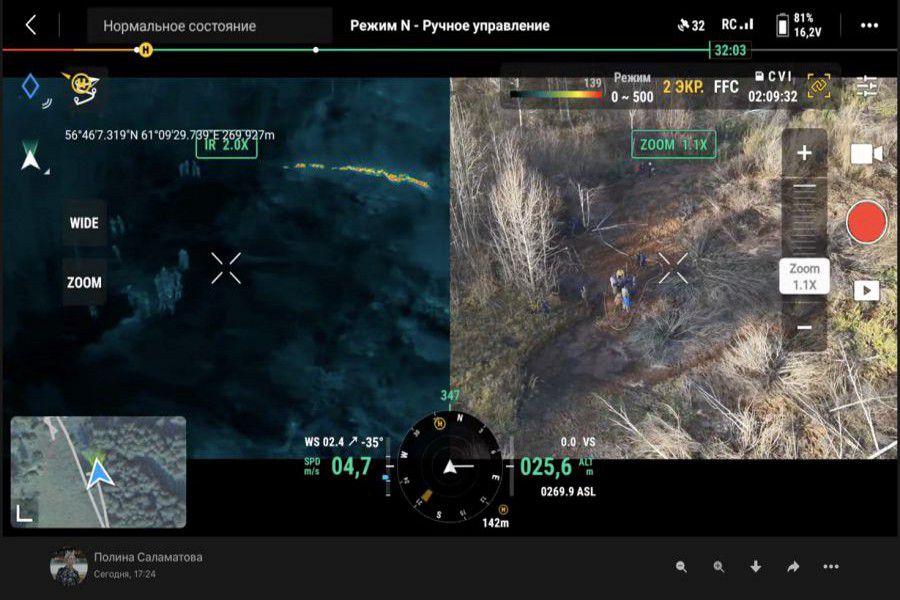Download the image with down arrow icon

click(755, 567)
